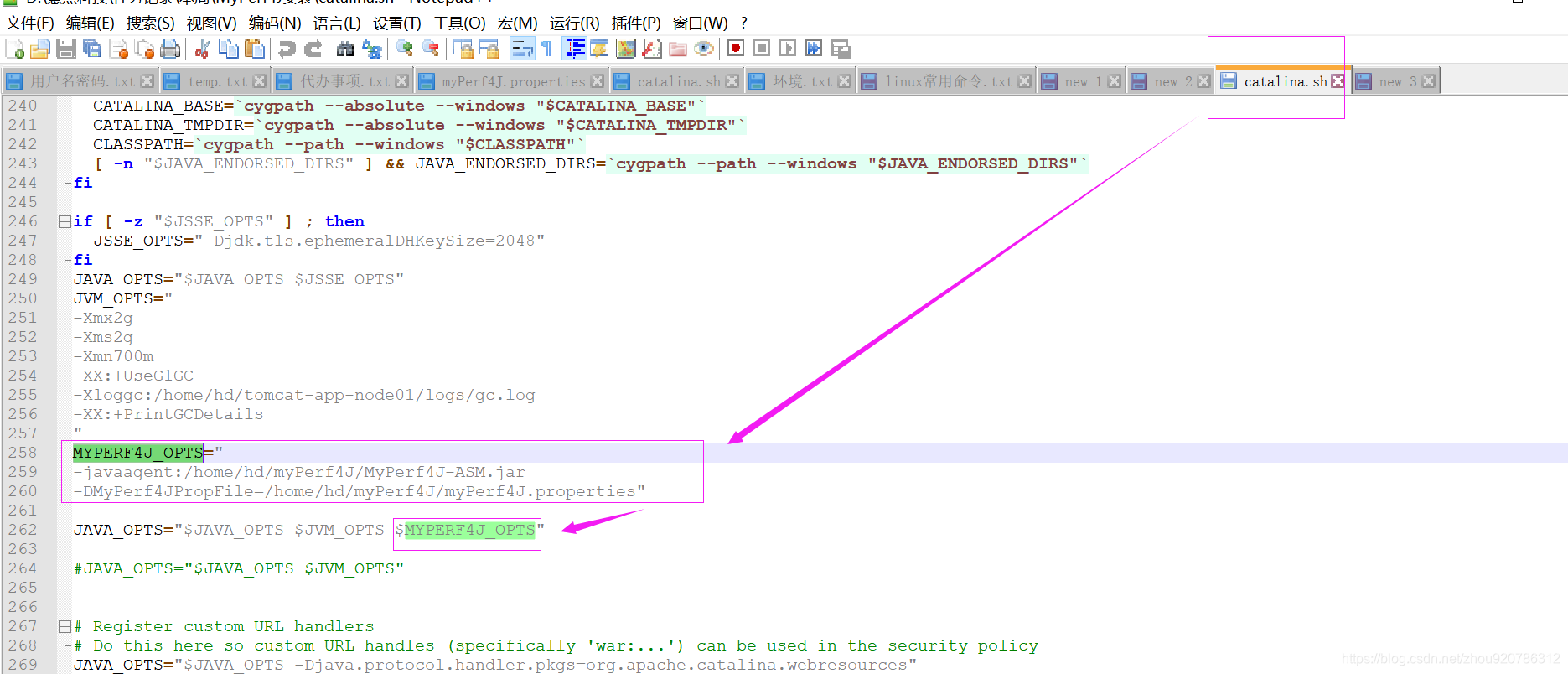Open the 编码(N) menu

click(275, 23)
